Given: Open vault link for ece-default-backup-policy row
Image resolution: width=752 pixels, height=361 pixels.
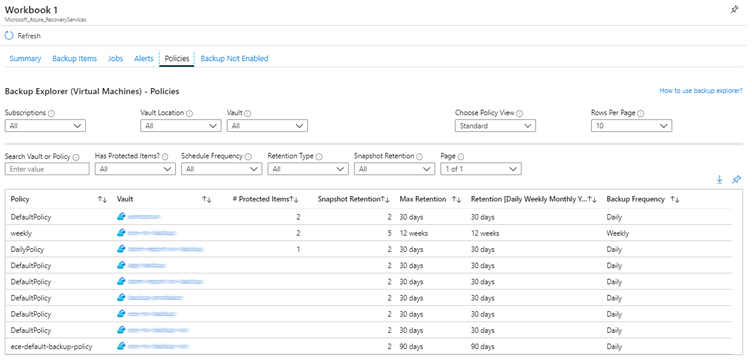Looking at the screenshot, I should tap(159, 346).
